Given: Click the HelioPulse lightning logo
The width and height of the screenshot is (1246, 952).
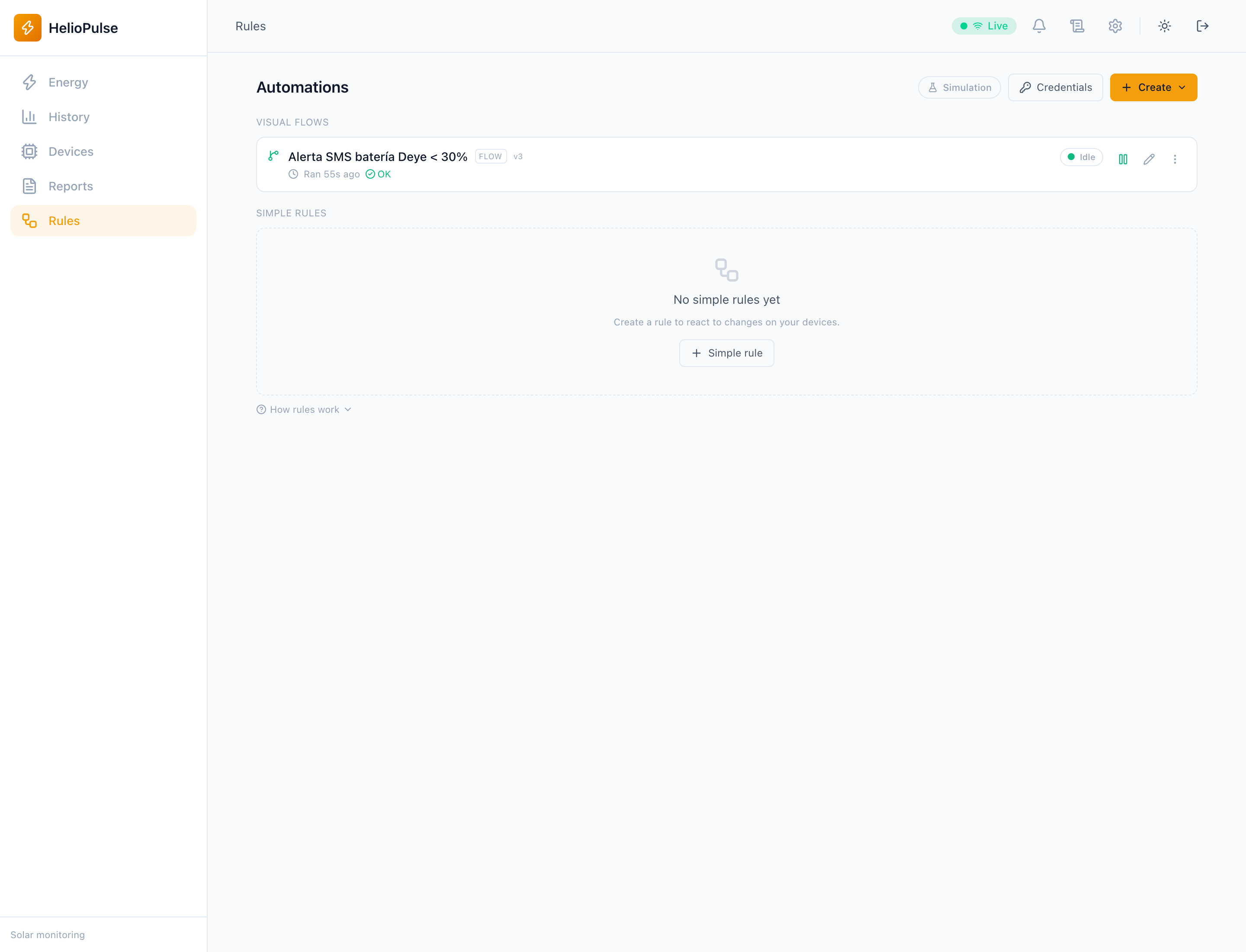Looking at the screenshot, I should coord(27,28).
